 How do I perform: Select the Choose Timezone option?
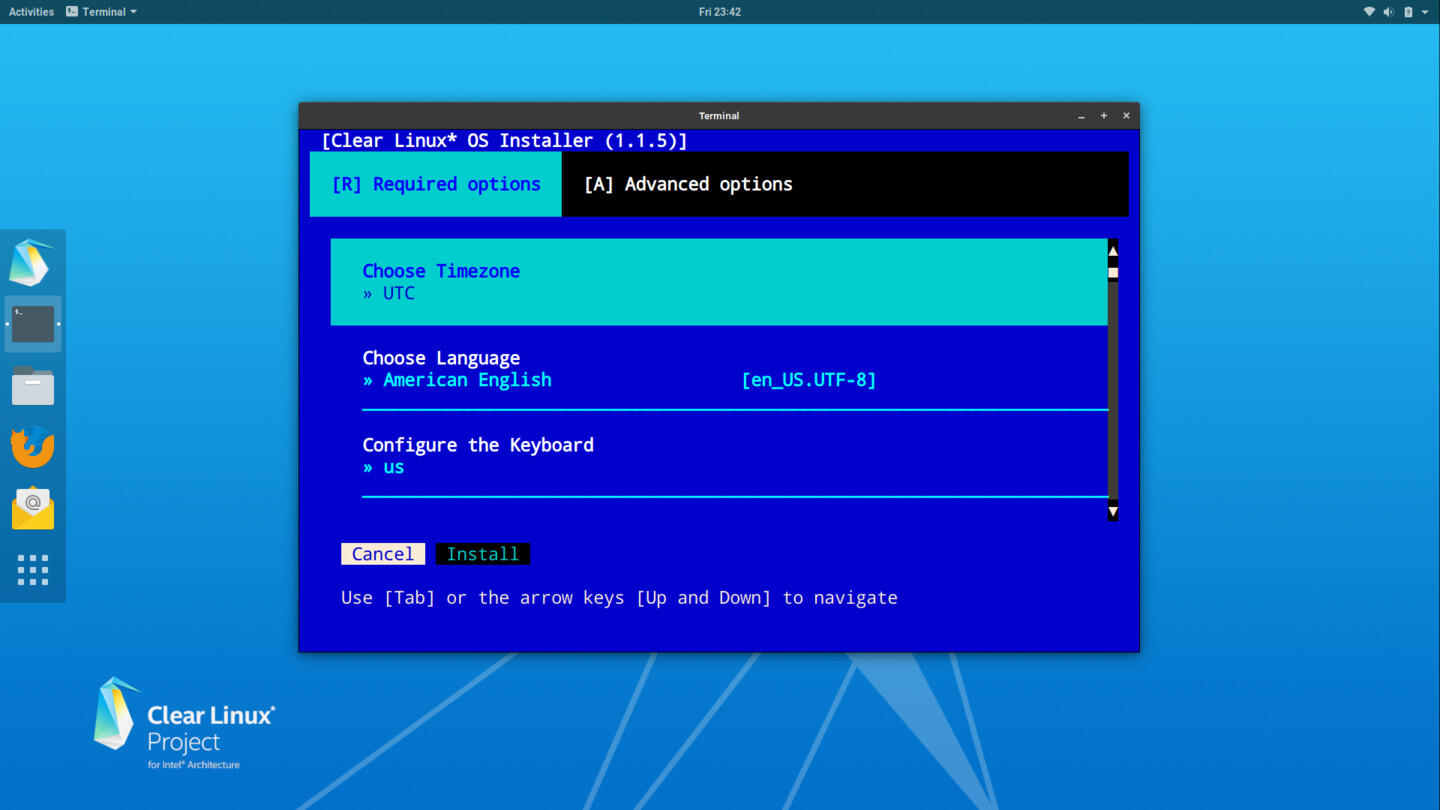coord(719,282)
